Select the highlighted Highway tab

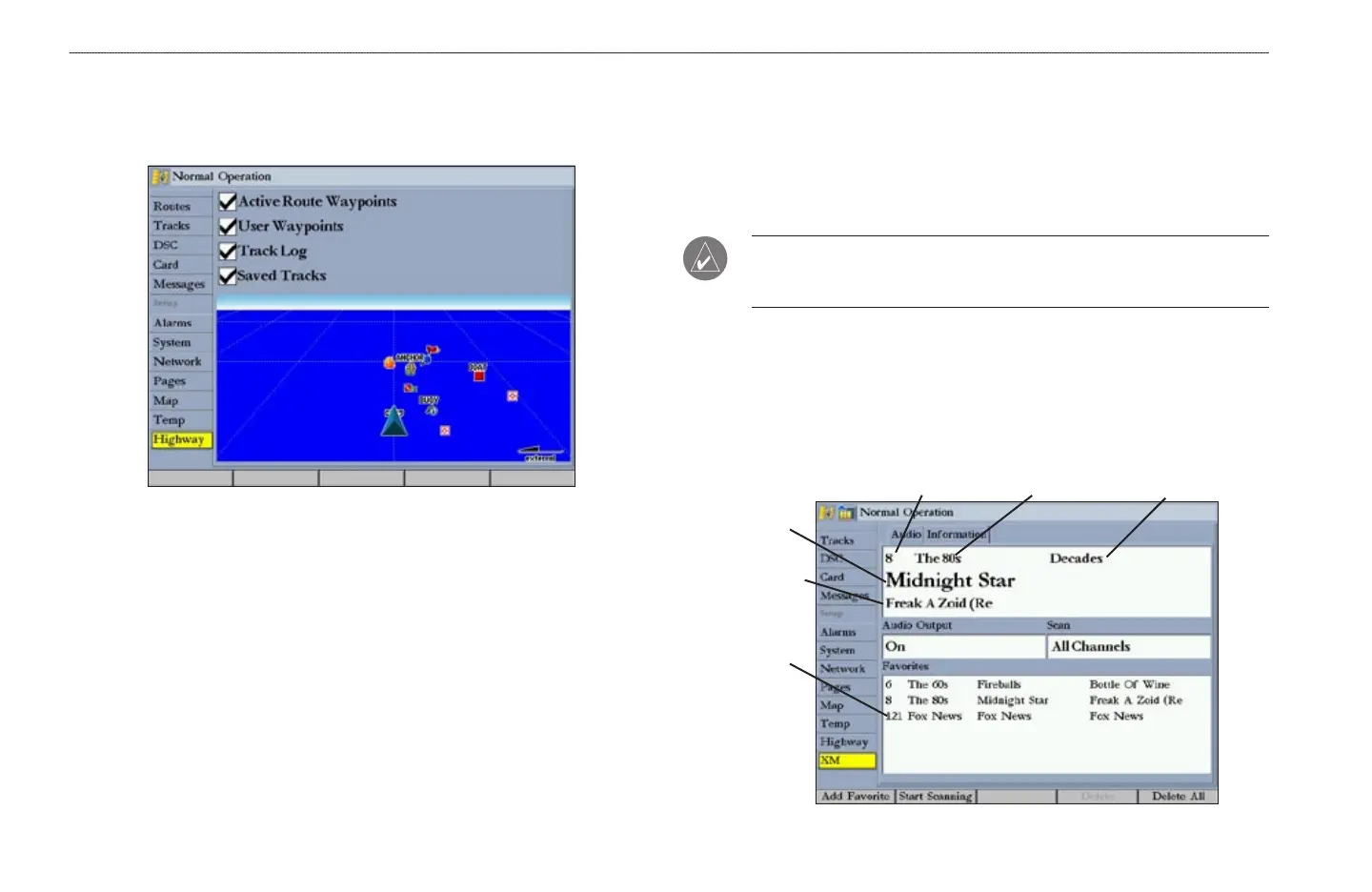click(180, 439)
